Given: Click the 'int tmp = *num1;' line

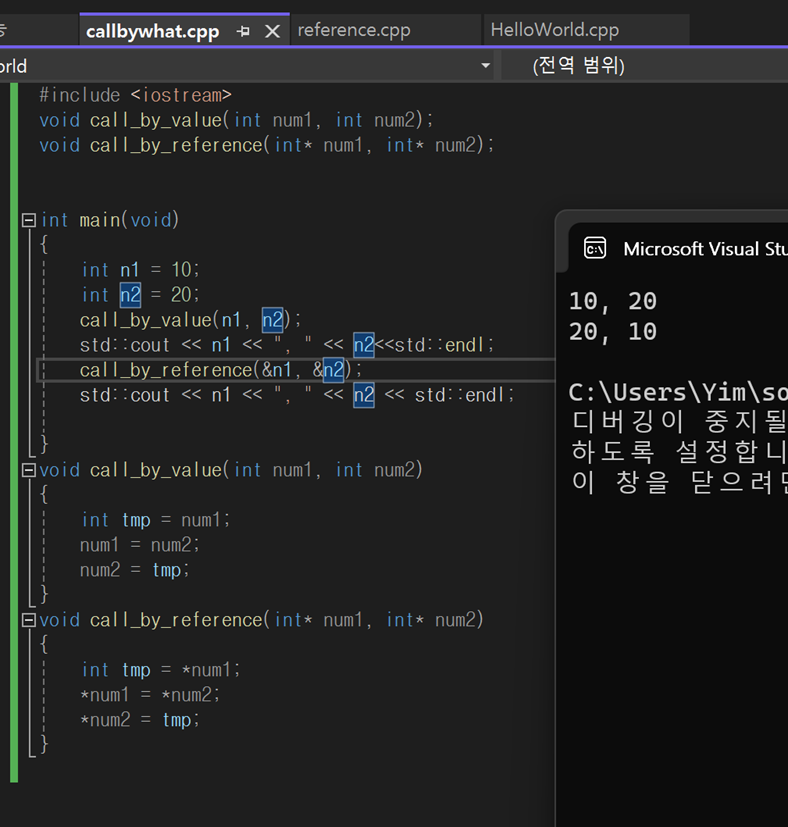Looking at the screenshot, I should coord(161,670).
